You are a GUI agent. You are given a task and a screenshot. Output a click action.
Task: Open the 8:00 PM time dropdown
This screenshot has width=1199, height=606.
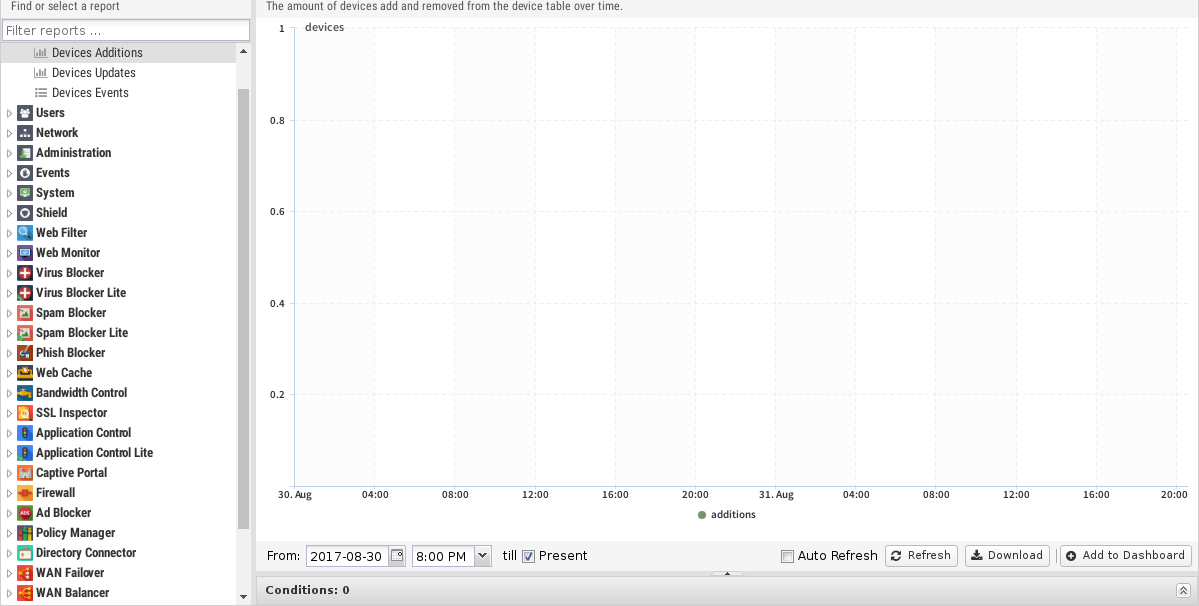coord(483,556)
